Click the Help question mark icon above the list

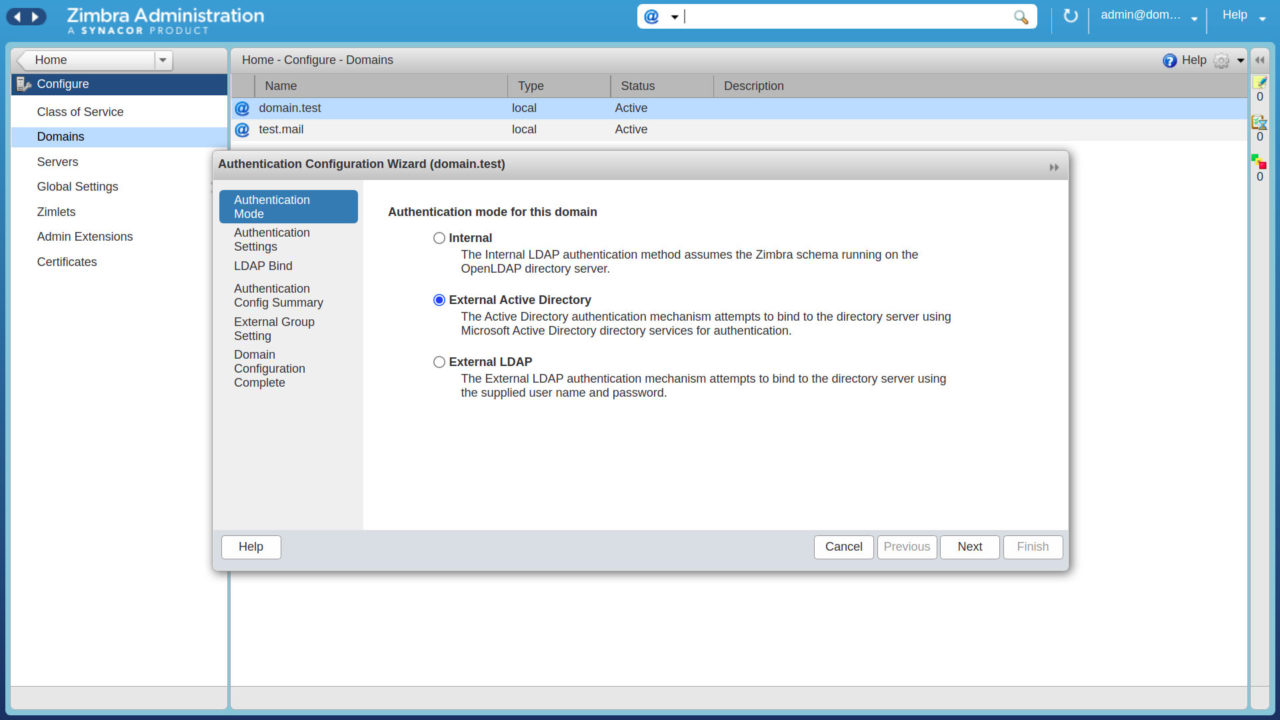pyautogui.click(x=1168, y=60)
